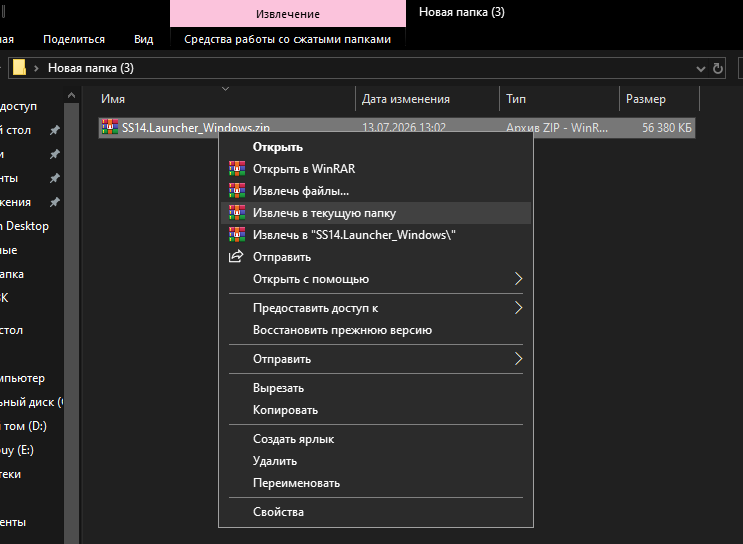Click the share icon next to first 'Отправить'
743x544 pixels.
(236, 256)
